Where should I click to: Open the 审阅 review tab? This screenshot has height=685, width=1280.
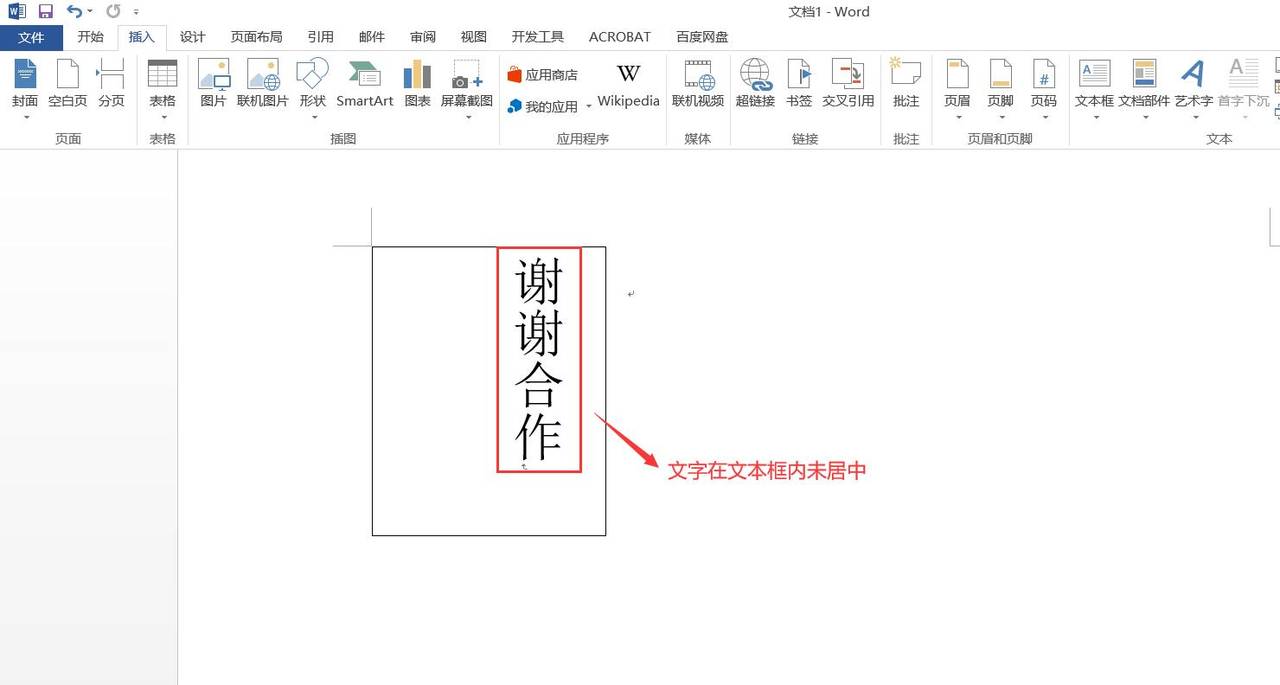(422, 37)
